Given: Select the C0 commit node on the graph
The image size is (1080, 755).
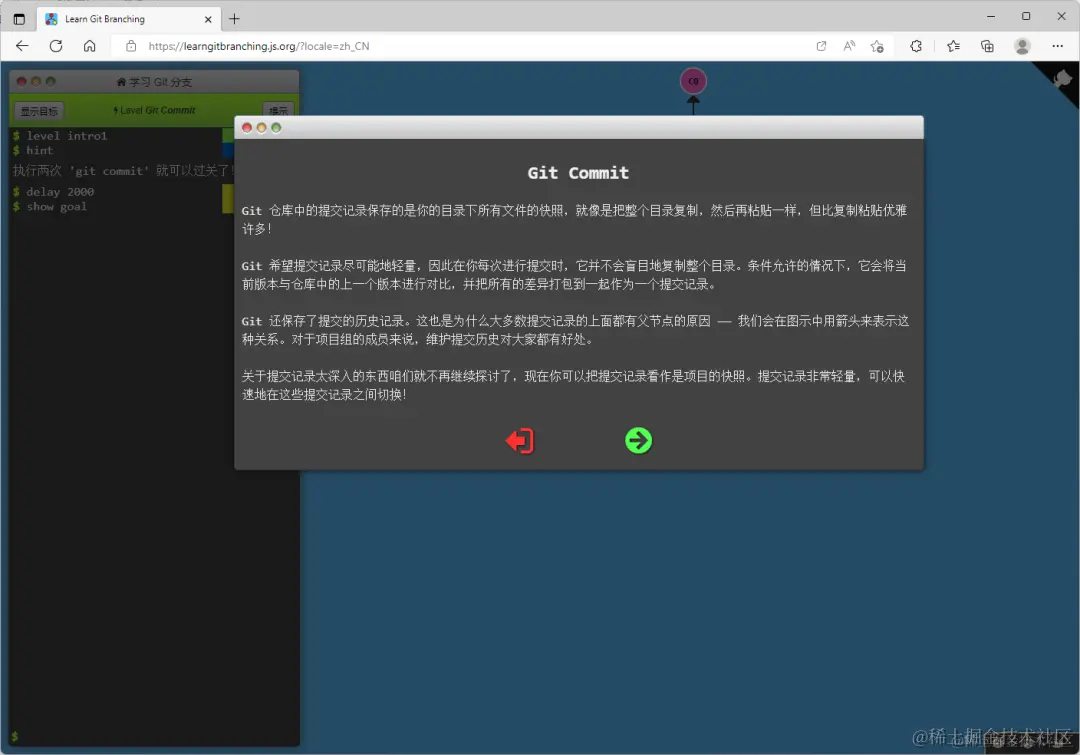Looking at the screenshot, I should coord(693,80).
